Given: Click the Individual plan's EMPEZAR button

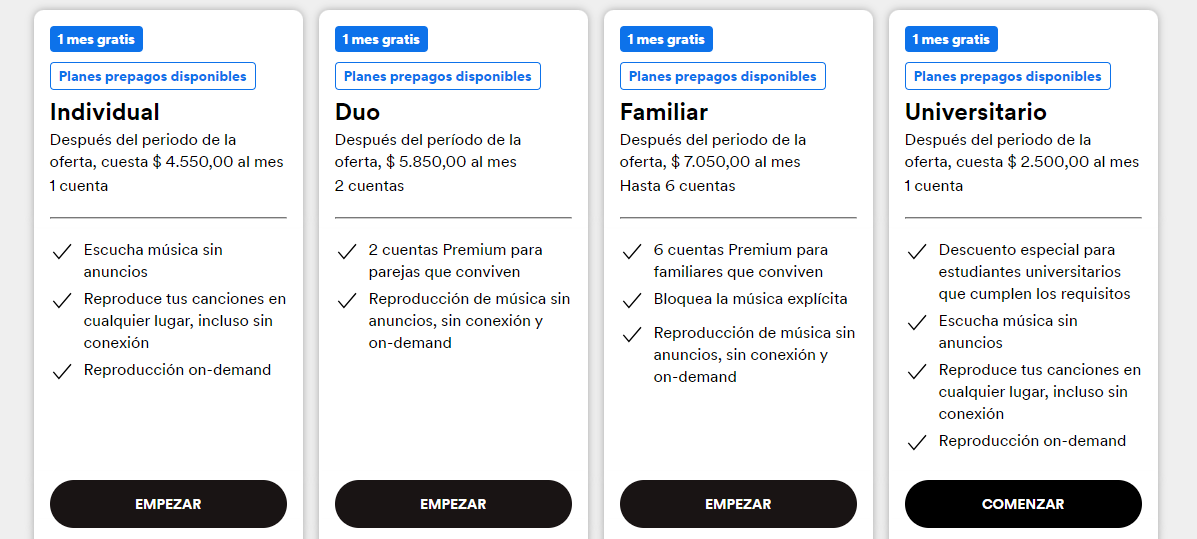Looking at the screenshot, I should click(168, 504).
